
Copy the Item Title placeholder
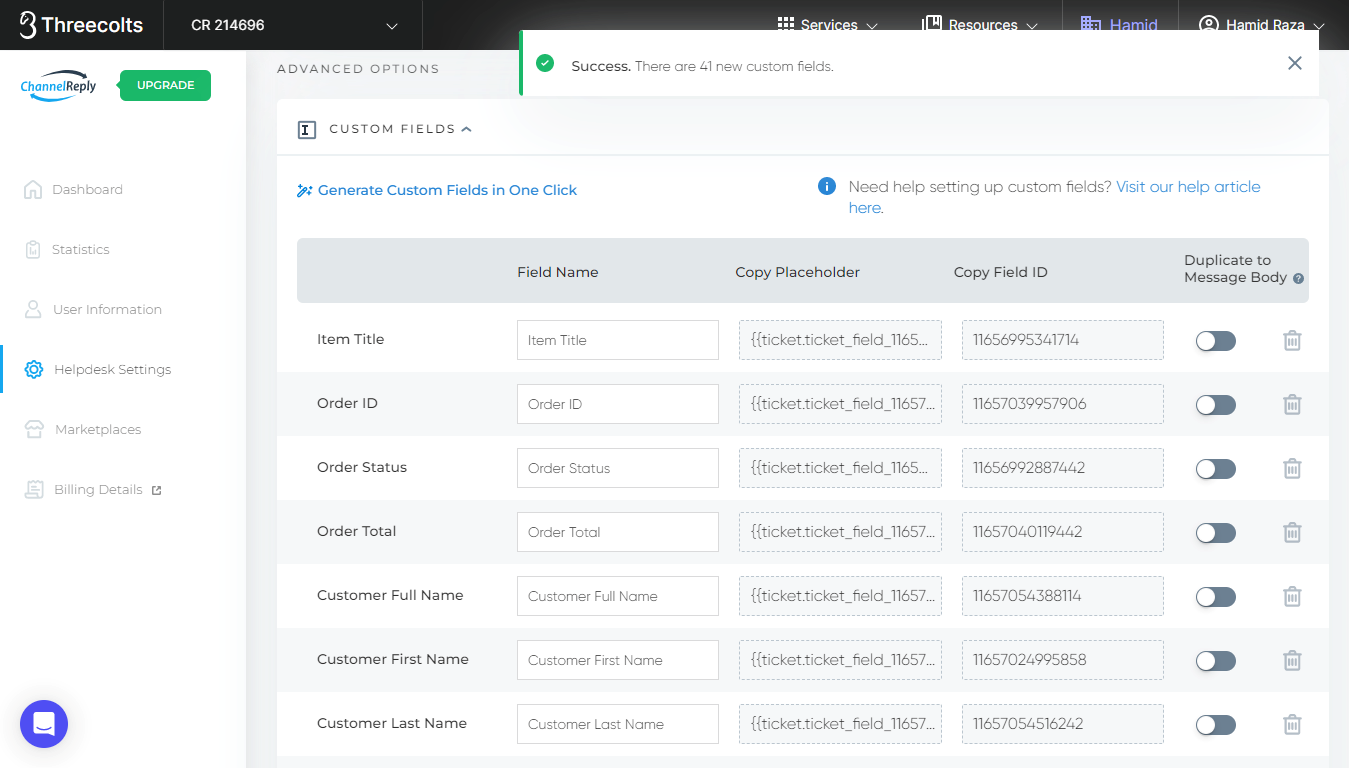coord(840,340)
